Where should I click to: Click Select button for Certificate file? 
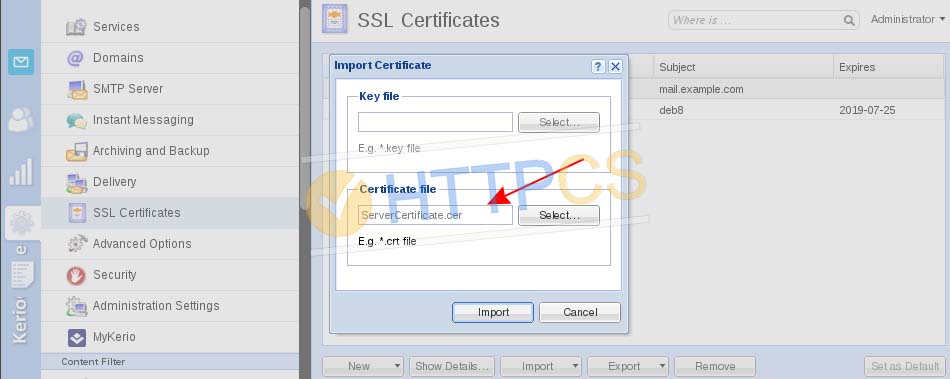pyautogui.click(x=559, y=215)
